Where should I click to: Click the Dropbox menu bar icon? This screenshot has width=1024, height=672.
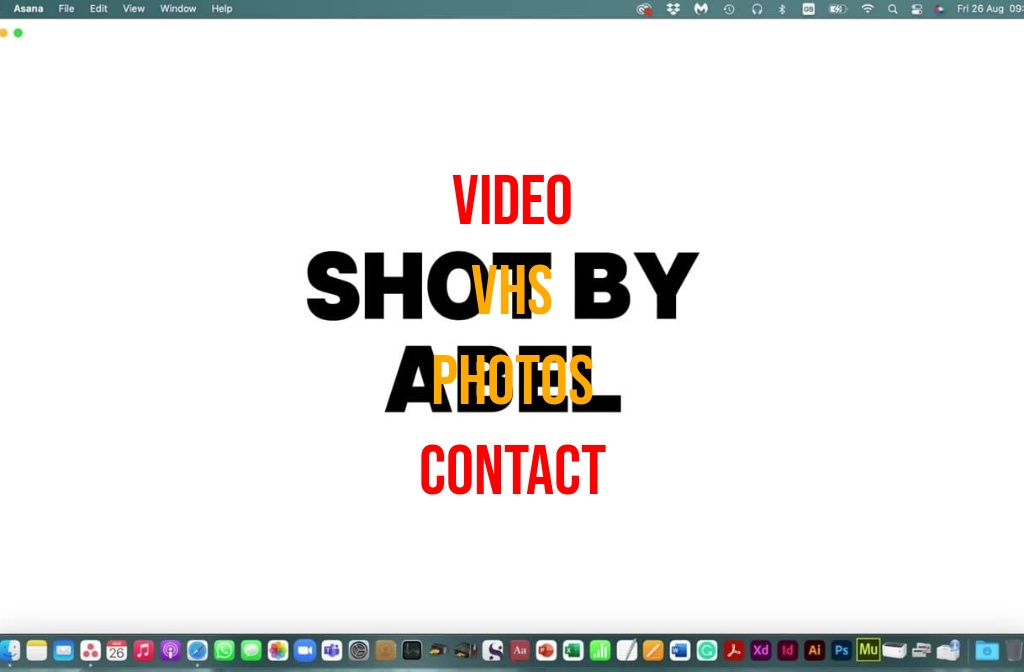coord(673,9)
